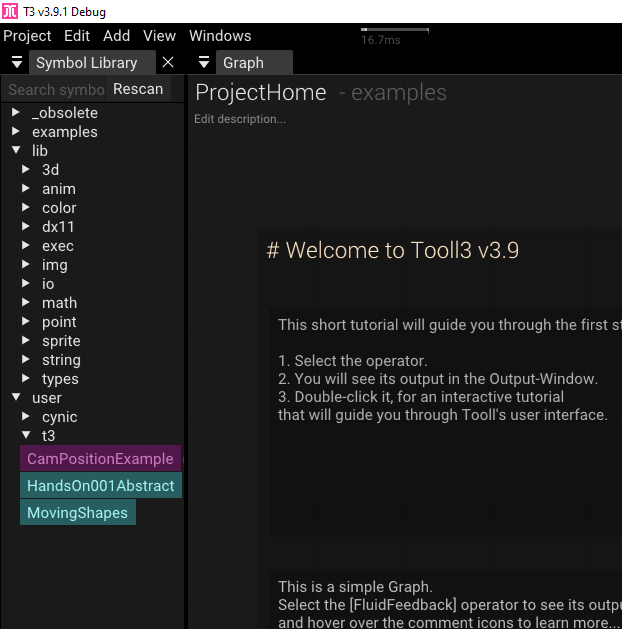Open the Project menu
Screen dimensions: 622x629
pyautogui.click(x=27, y=36)
